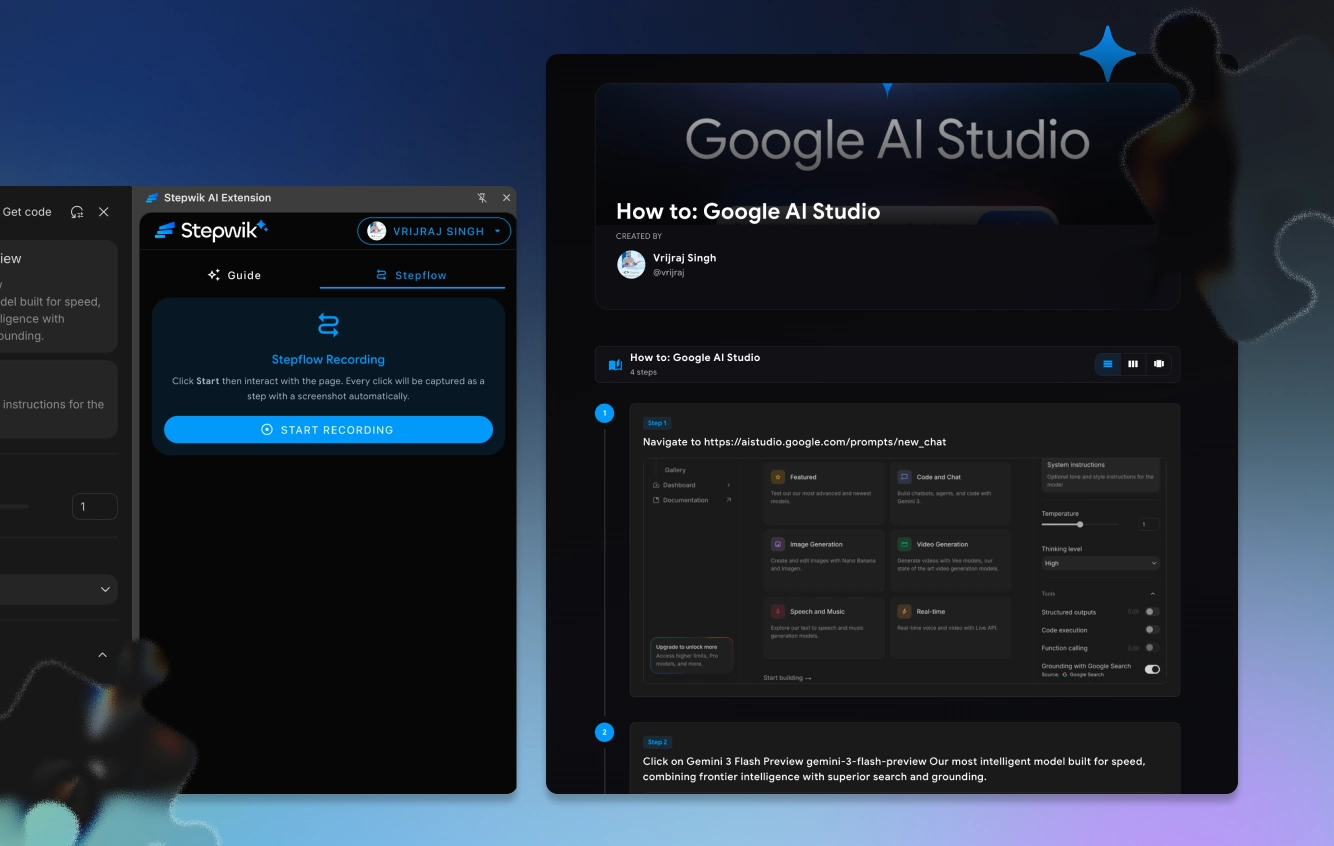Click the step 1 circle on the timeline
This screenshot has height=846, width=1334.
[x=604, y=413]
